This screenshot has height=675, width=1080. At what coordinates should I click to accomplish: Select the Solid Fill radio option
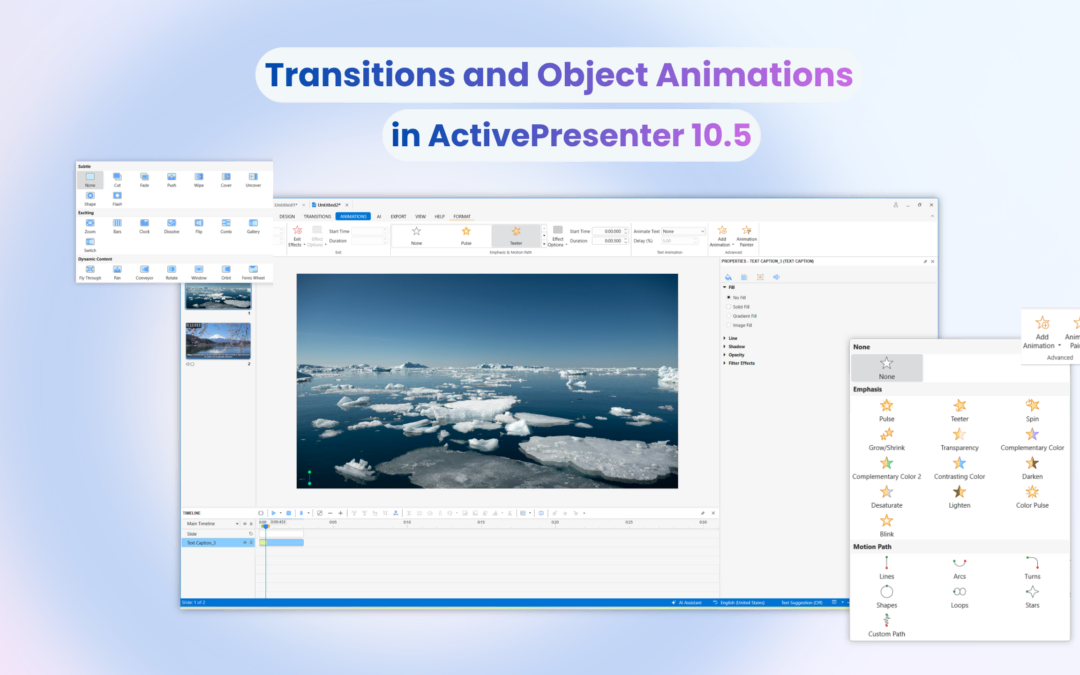(x=738, y=307)
